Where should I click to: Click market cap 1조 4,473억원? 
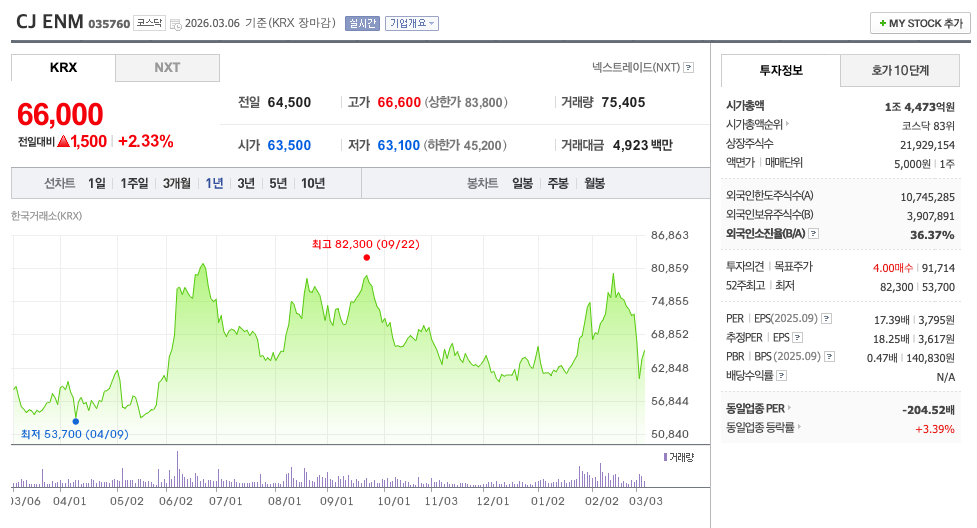(x=920, y=107)
